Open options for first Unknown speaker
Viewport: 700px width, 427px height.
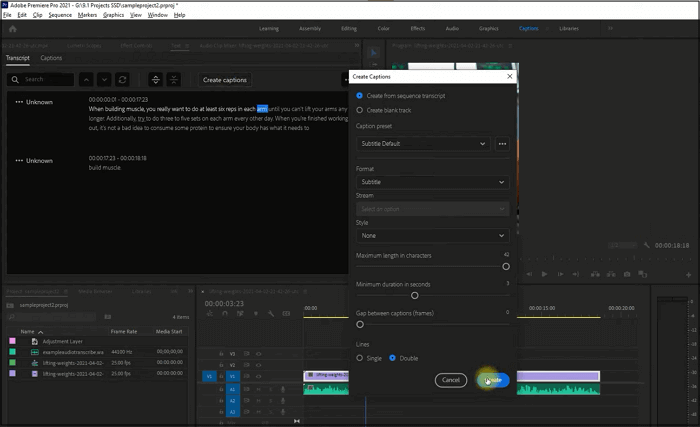tap(19, 102)
